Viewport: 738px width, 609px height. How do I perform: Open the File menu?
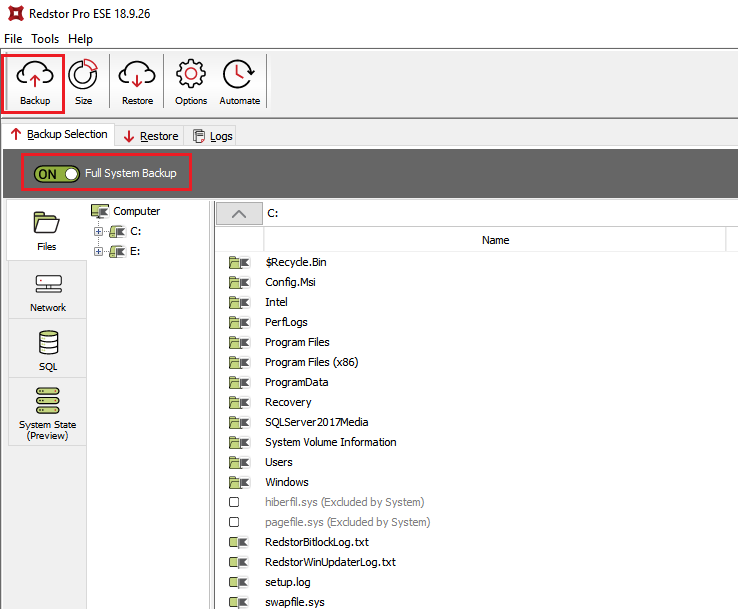pos(13,39)
